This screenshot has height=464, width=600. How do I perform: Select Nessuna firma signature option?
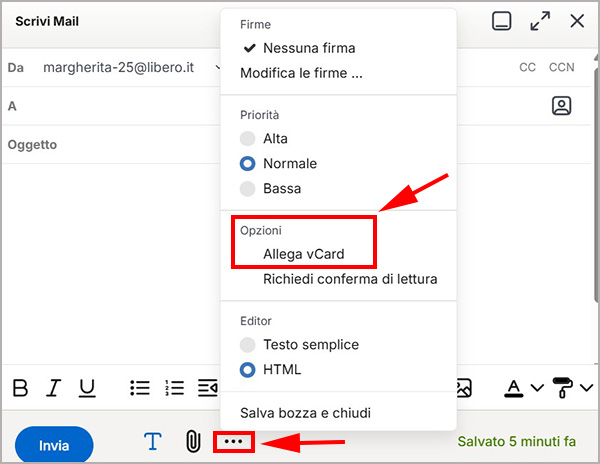[x=299, y=48]
